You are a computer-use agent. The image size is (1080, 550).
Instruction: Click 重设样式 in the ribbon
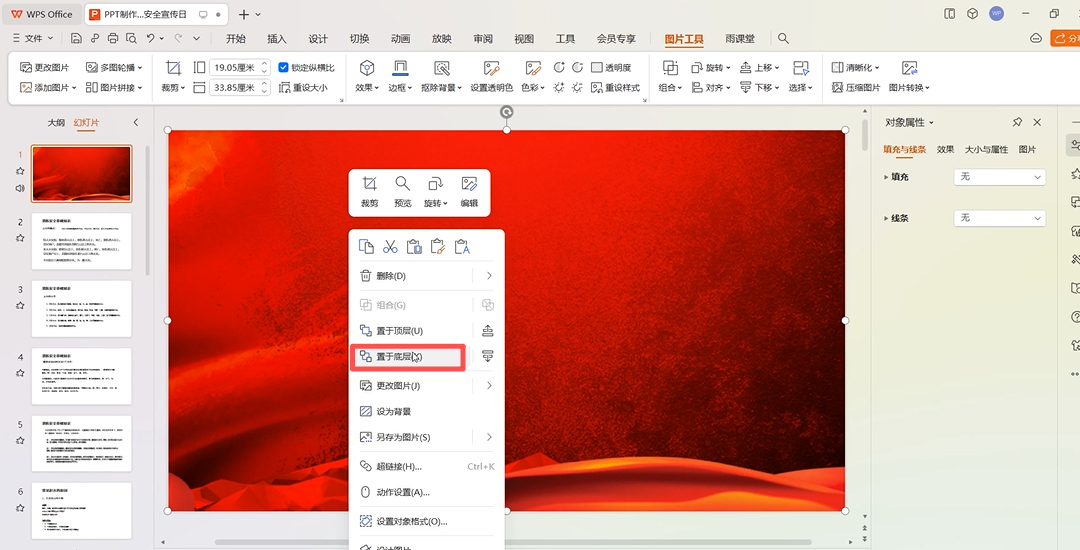click(x=615, y=87)
